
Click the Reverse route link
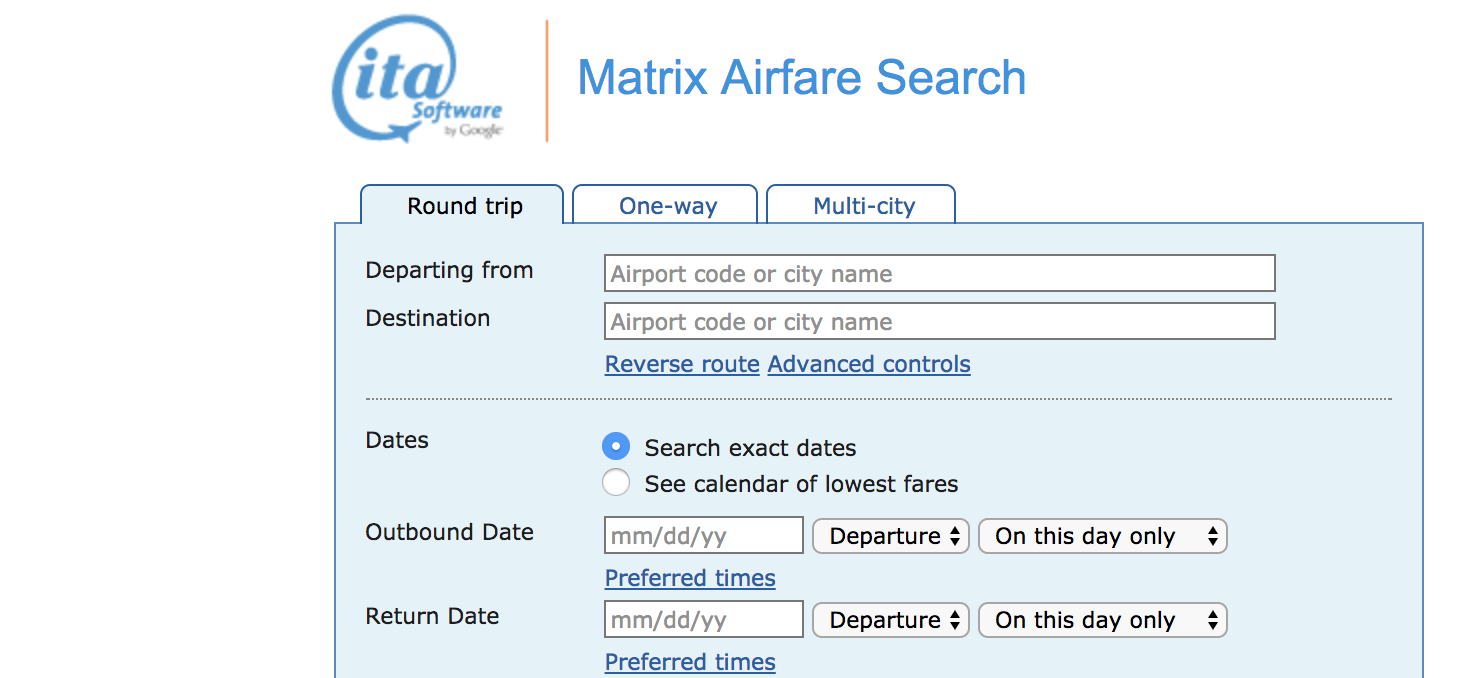pos(682,364)
